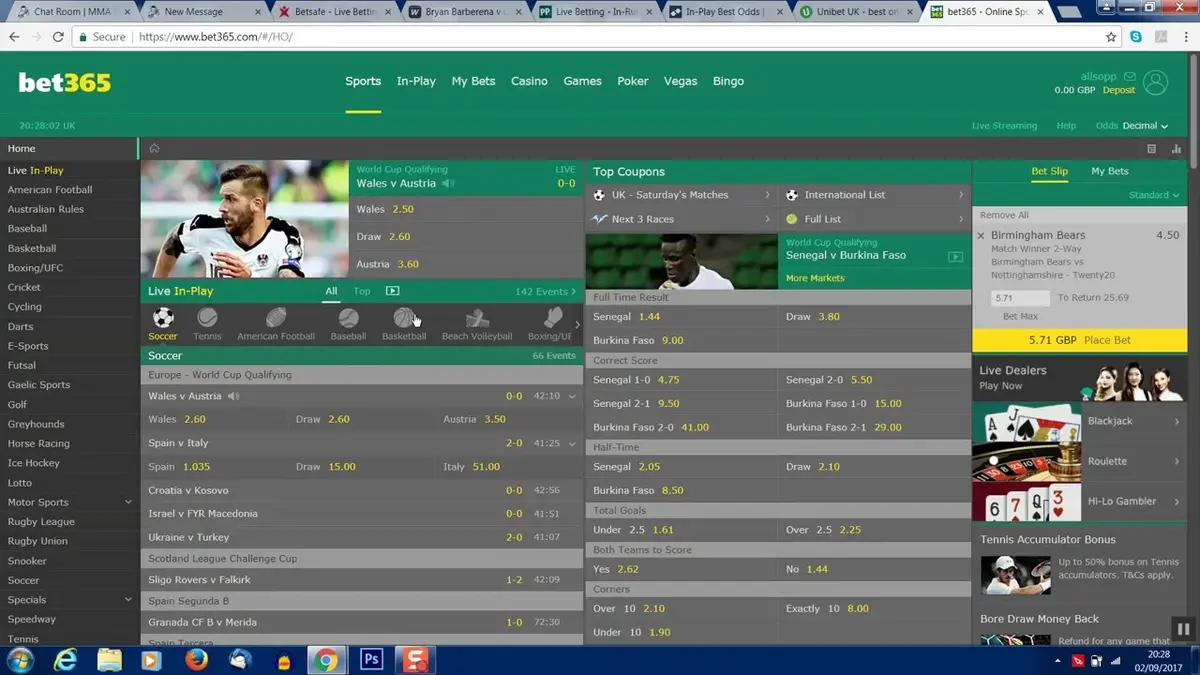Select Senegal 1.44 full time result odds
Viewport: 1200px width, 675px height.
(x=682, y=317)
